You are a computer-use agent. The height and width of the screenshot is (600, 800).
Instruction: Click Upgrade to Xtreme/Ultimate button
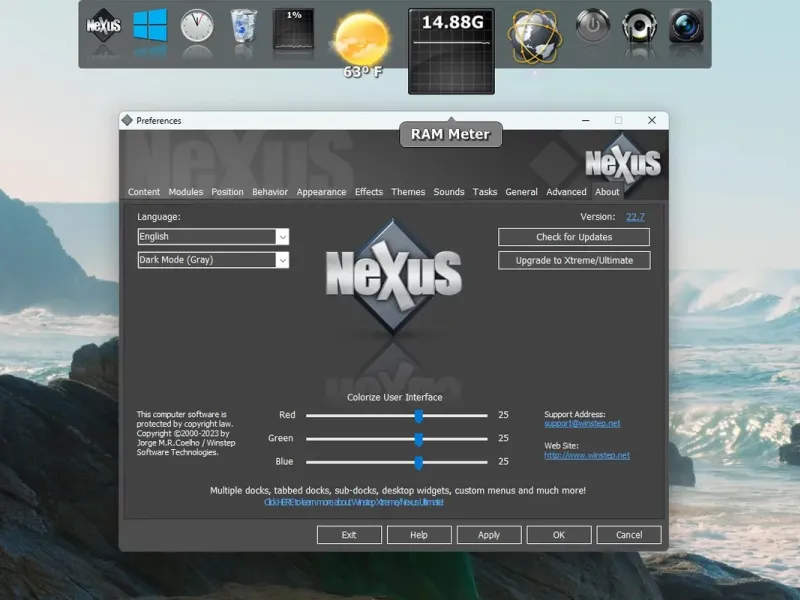pos(574,260)
